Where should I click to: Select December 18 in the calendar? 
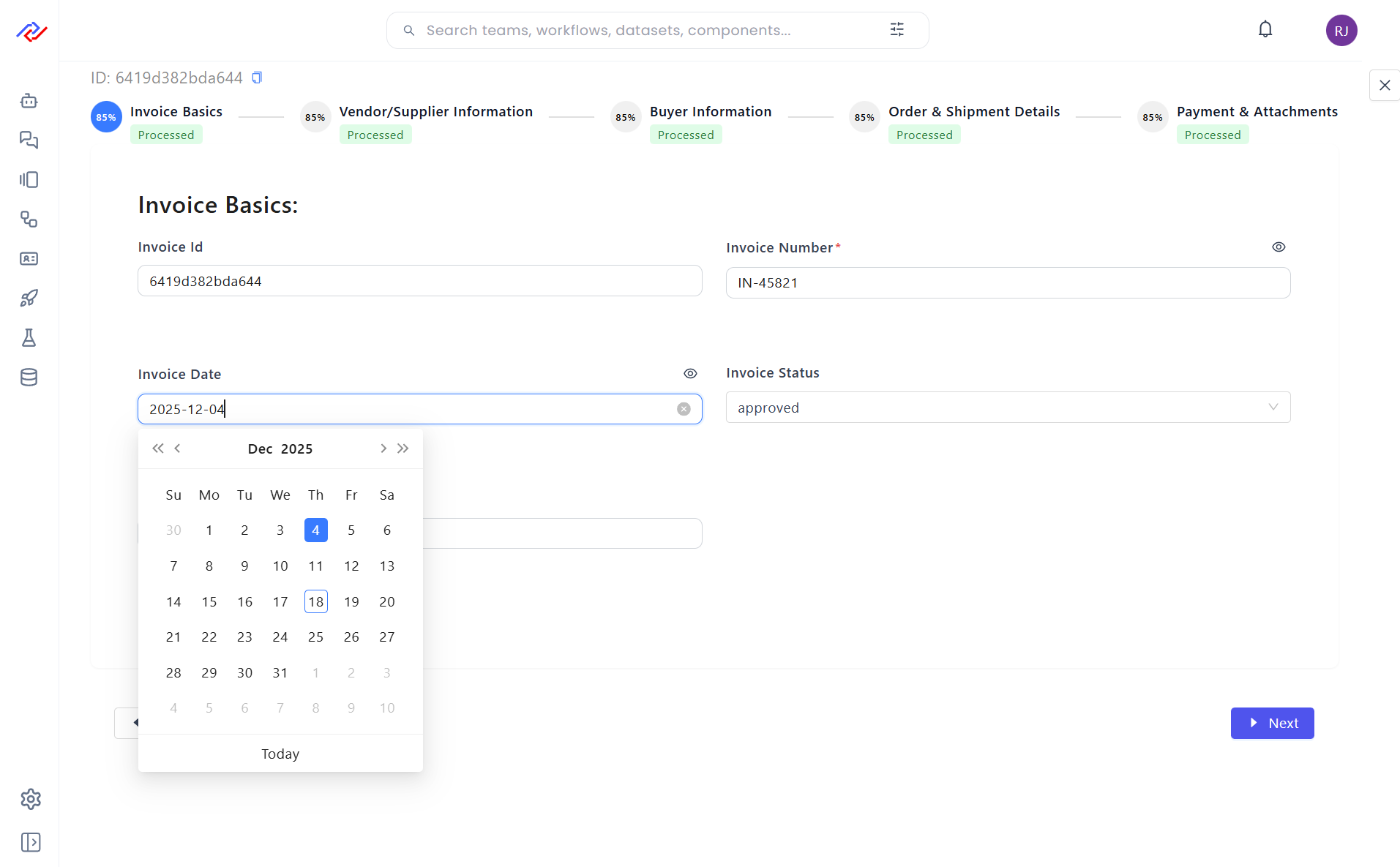tap(315, 601)
